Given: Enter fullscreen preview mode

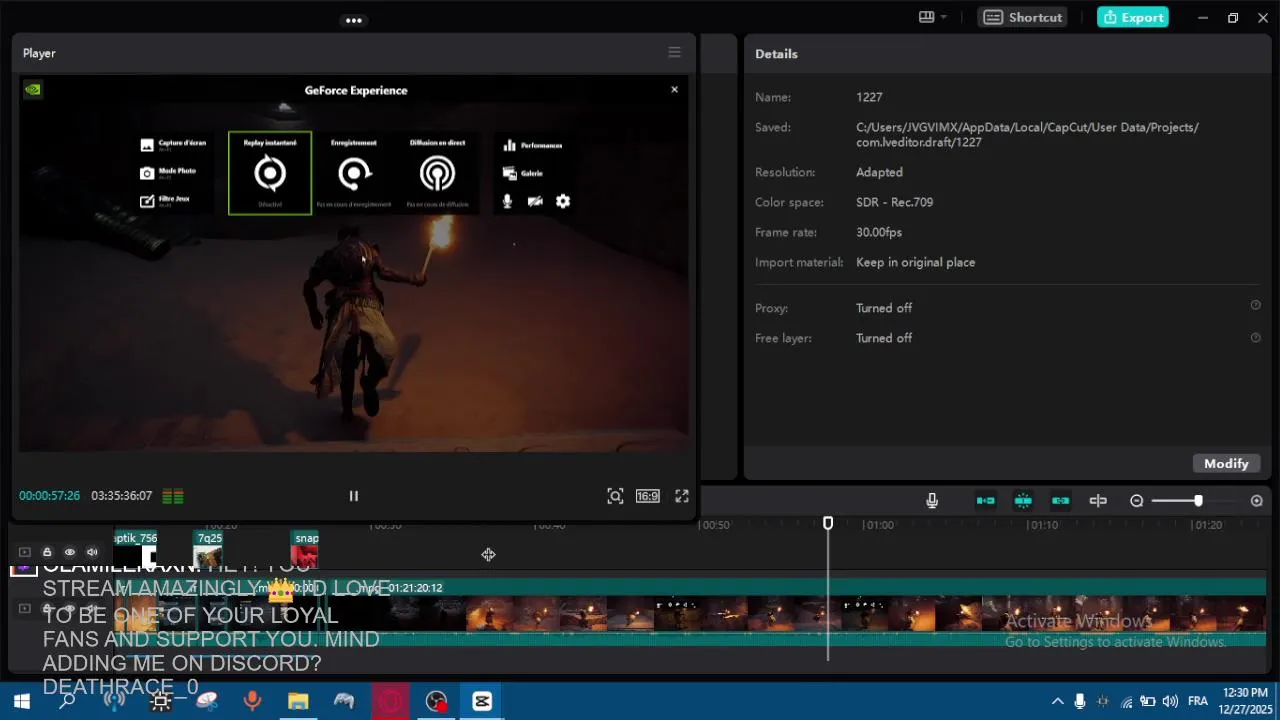Looking at the screenshot, I should pyautogui.click(x=682, y=496).
